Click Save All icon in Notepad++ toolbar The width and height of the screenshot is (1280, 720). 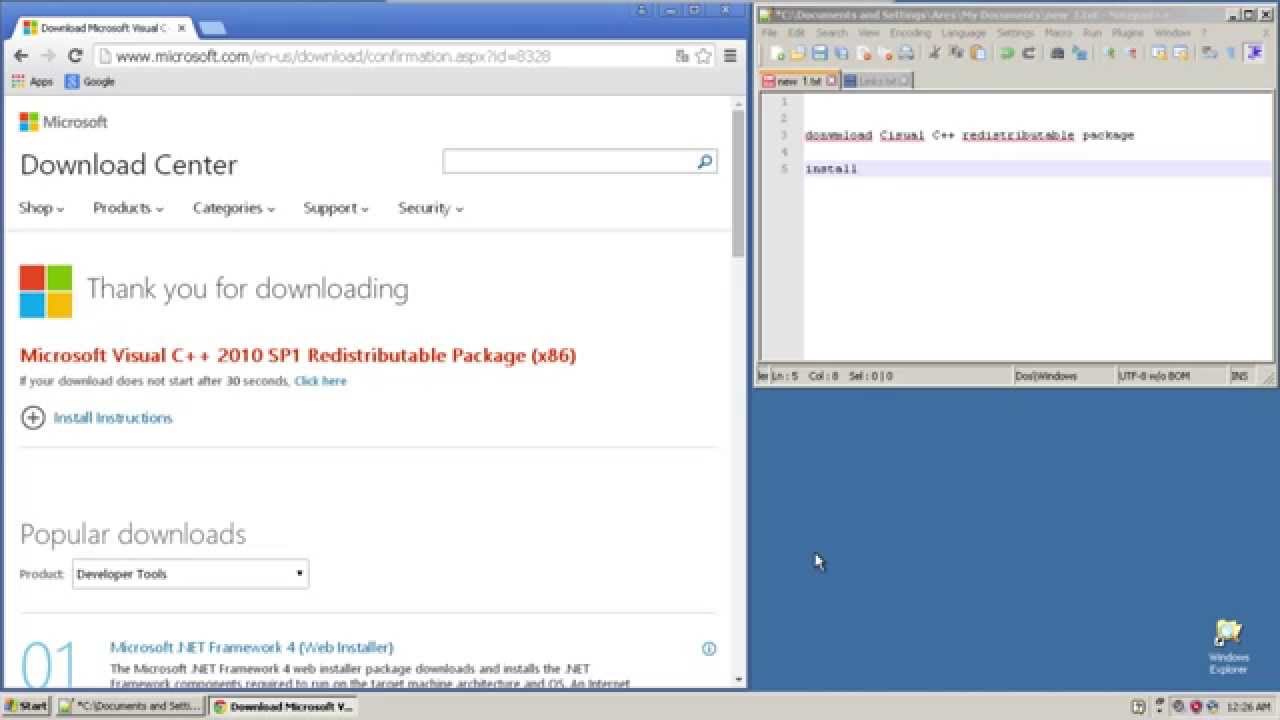[841, 53]
